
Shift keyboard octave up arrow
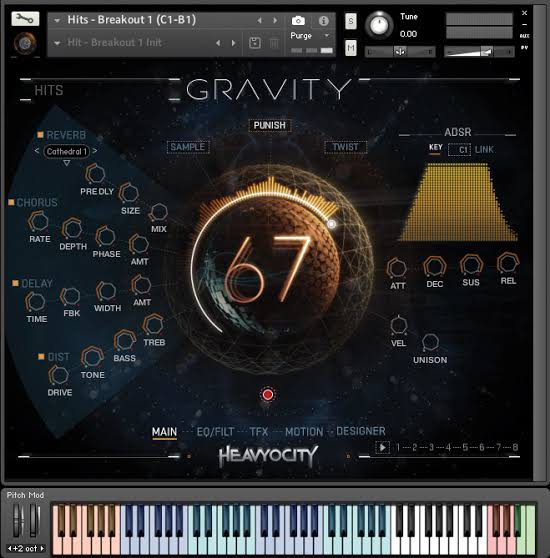tap(43, 548)
